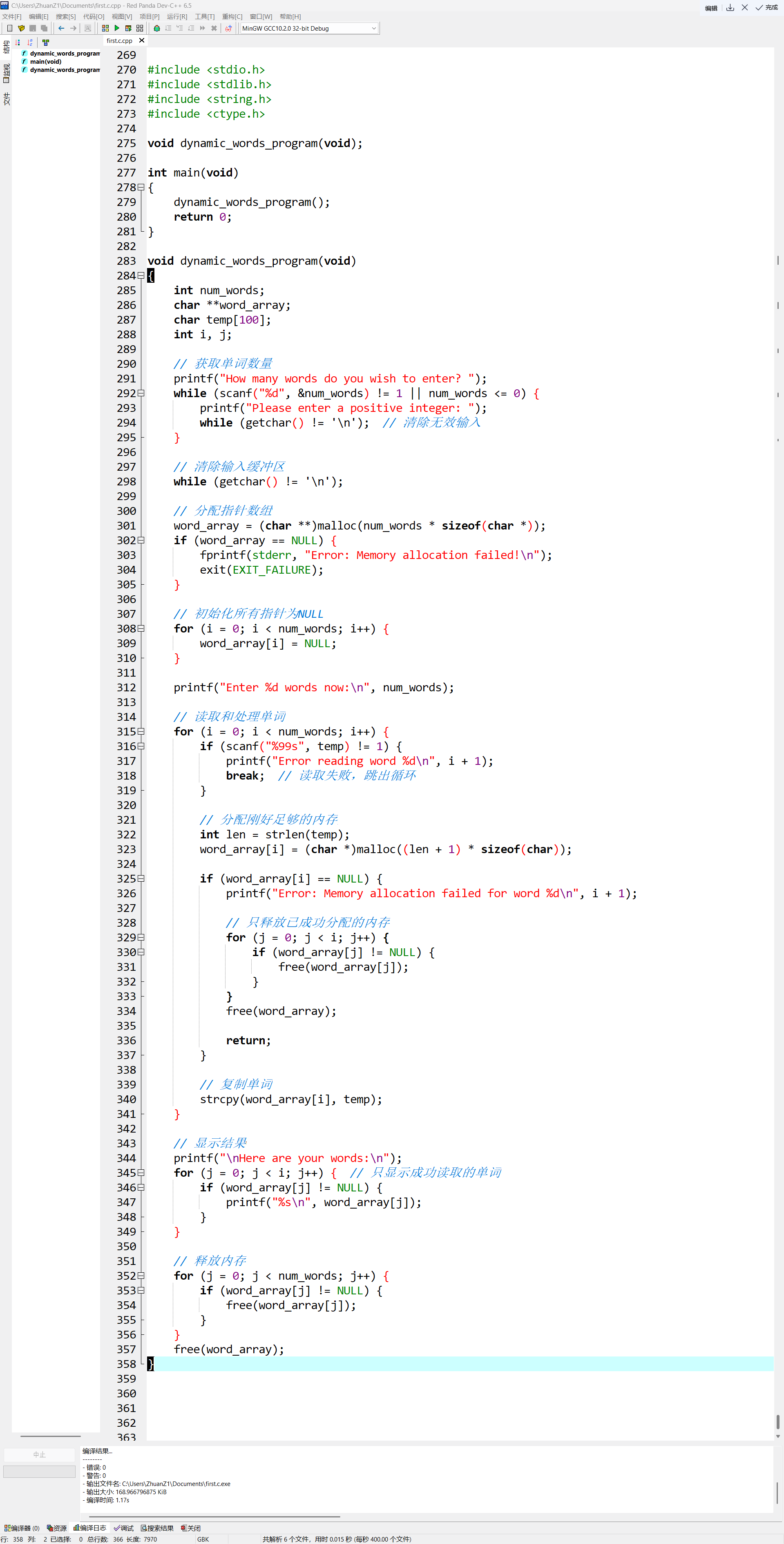784x1544 pixels.
Task: Collapse the fold marker at line 345
Action: pos(141,1172)
